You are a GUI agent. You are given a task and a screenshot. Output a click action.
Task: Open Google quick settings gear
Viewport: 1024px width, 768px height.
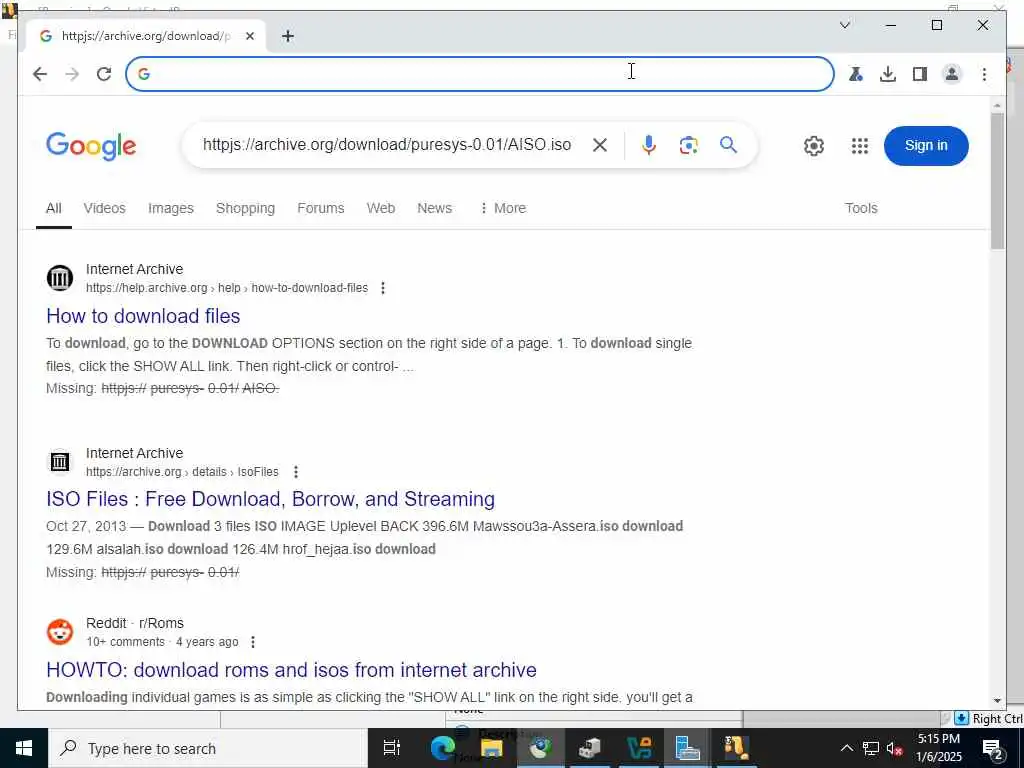(814, 146)
